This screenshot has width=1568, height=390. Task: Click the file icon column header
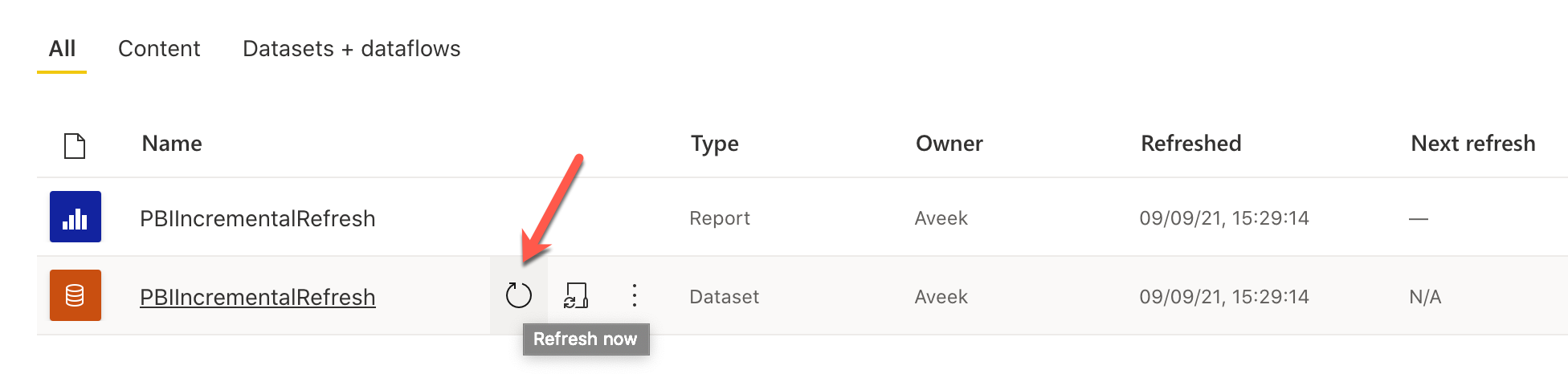point(75,145)
